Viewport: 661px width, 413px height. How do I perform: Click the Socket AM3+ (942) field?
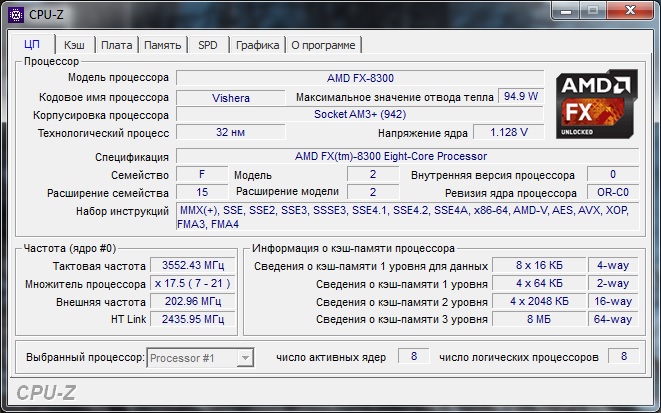360,114
